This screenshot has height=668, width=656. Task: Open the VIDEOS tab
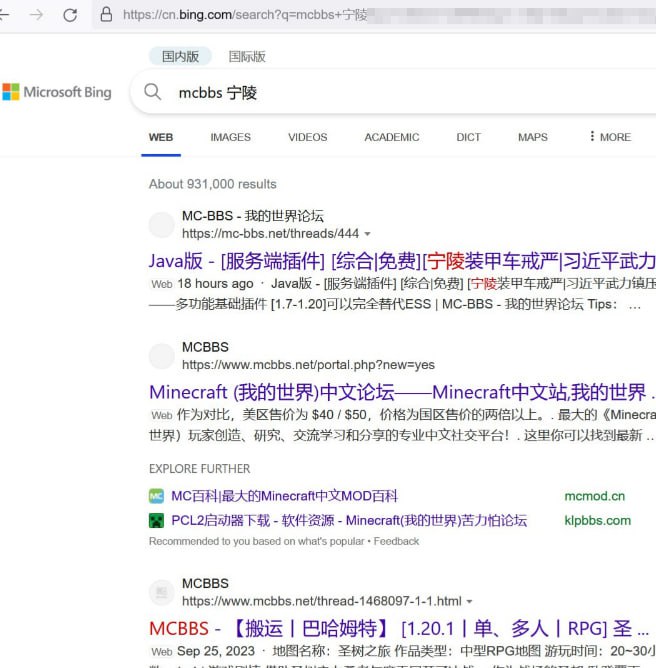click(308, 137)
